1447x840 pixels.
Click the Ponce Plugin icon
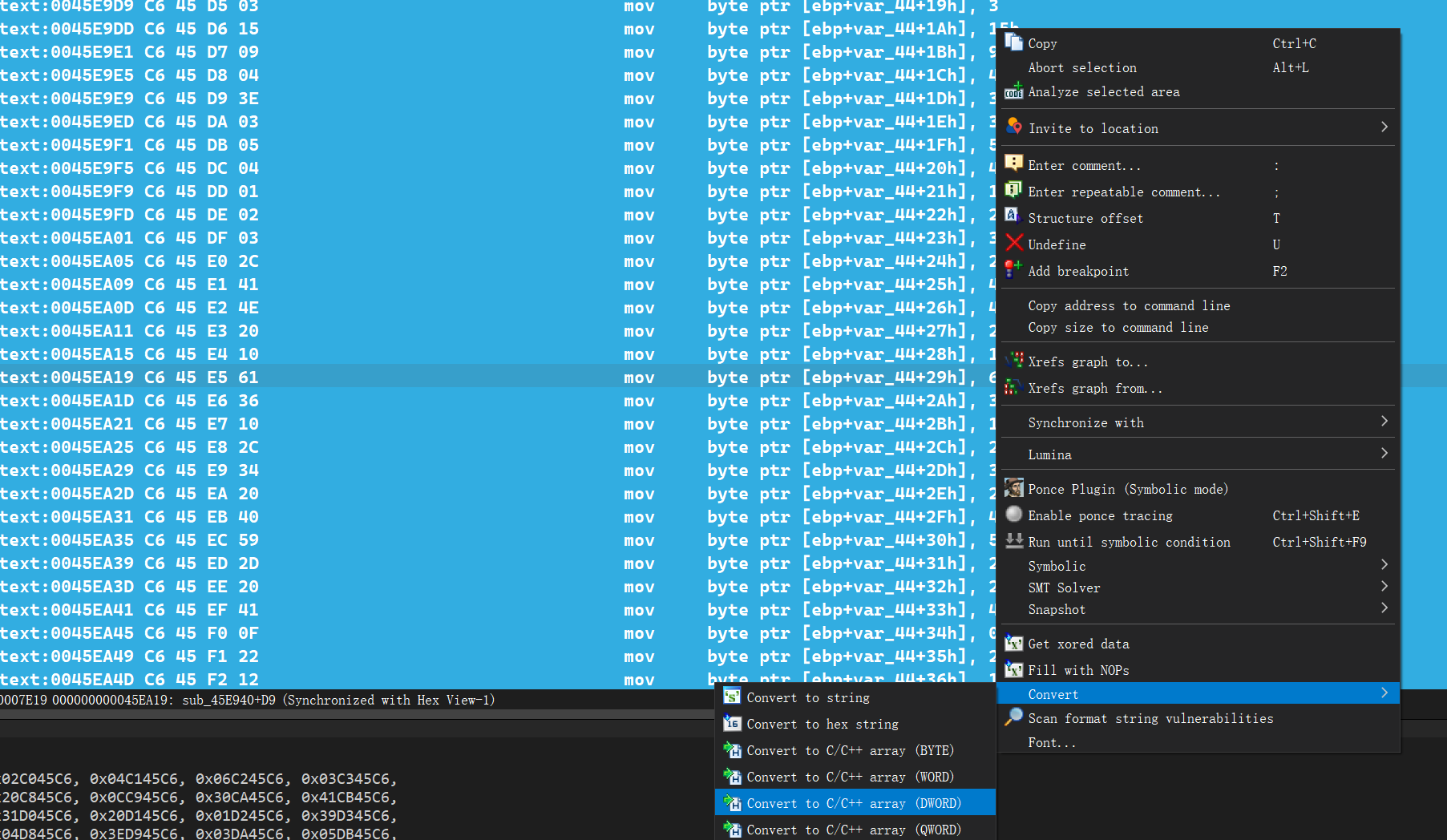[x=1014, y=488]
